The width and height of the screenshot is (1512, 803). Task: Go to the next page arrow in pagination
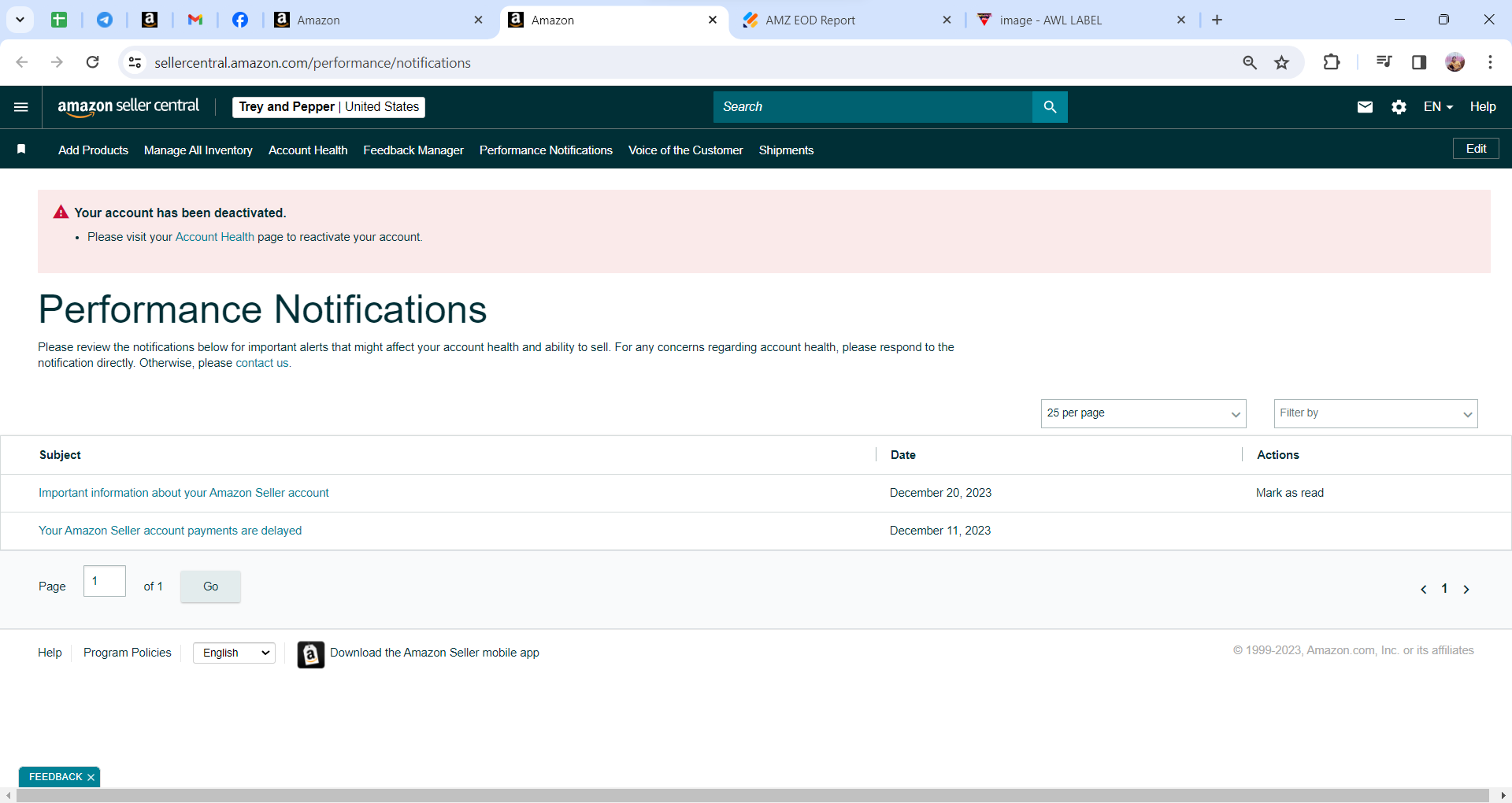tap(1466, 589)
